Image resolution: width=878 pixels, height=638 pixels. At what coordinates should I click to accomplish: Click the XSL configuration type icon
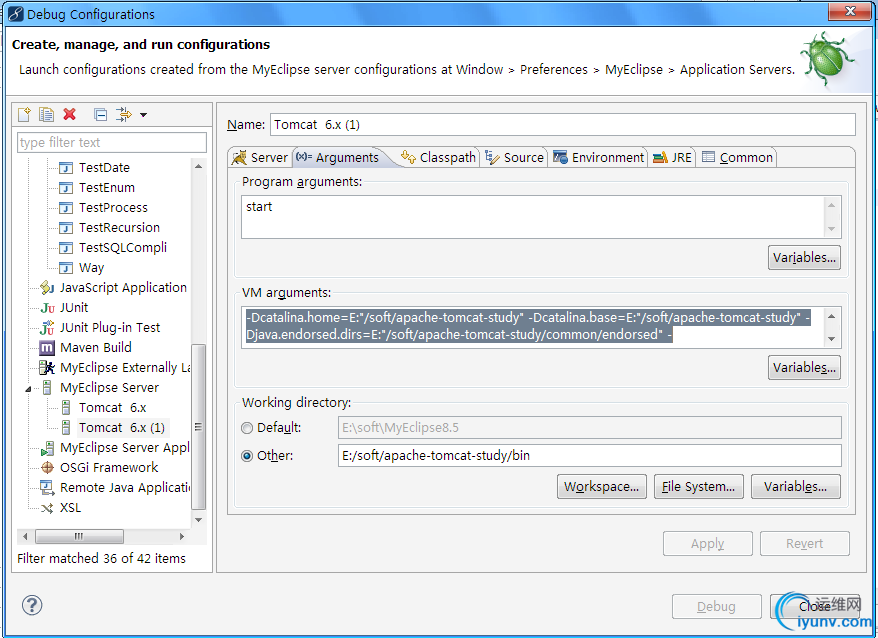tap(48, 508)
